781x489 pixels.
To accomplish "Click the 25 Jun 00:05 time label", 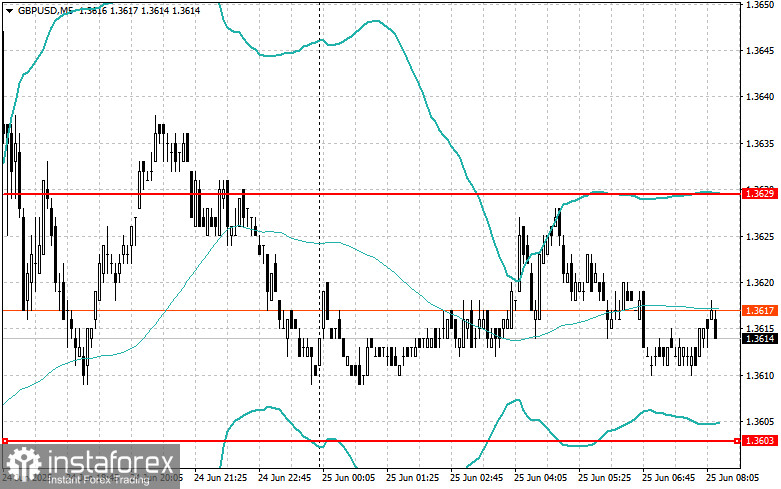I will coord(348,478).
